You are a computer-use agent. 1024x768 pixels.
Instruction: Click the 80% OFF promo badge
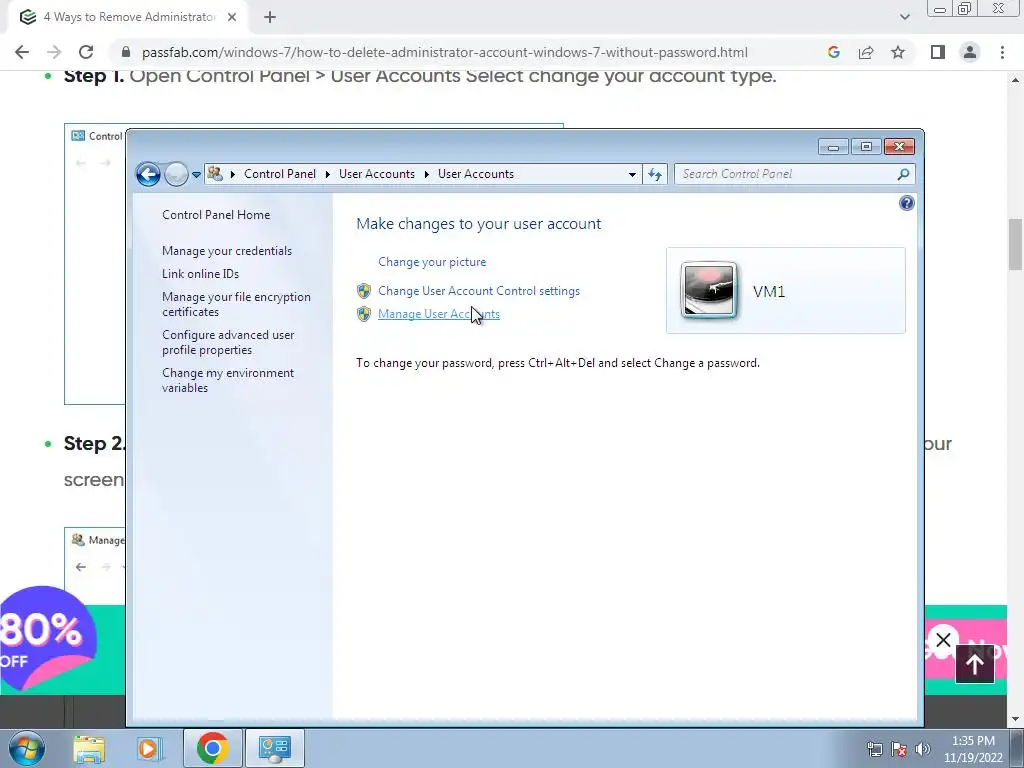click(48, 639)
